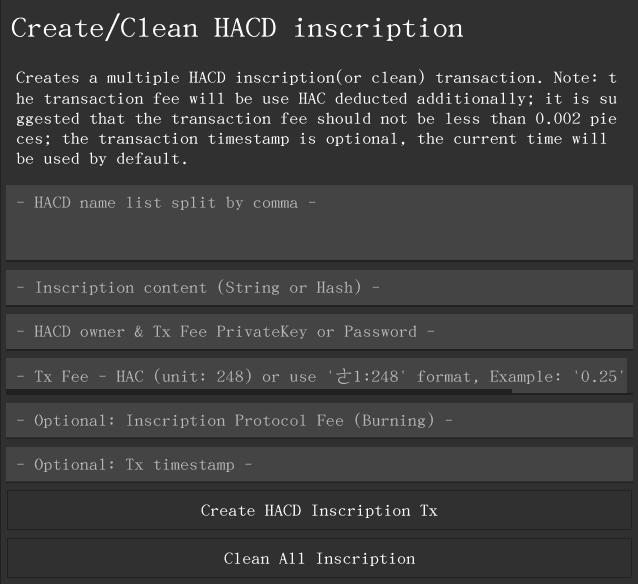The width and height of the screenshot is (638, 584).
Task: Select the PrivateKey or Password field
Action: (319, 332)
